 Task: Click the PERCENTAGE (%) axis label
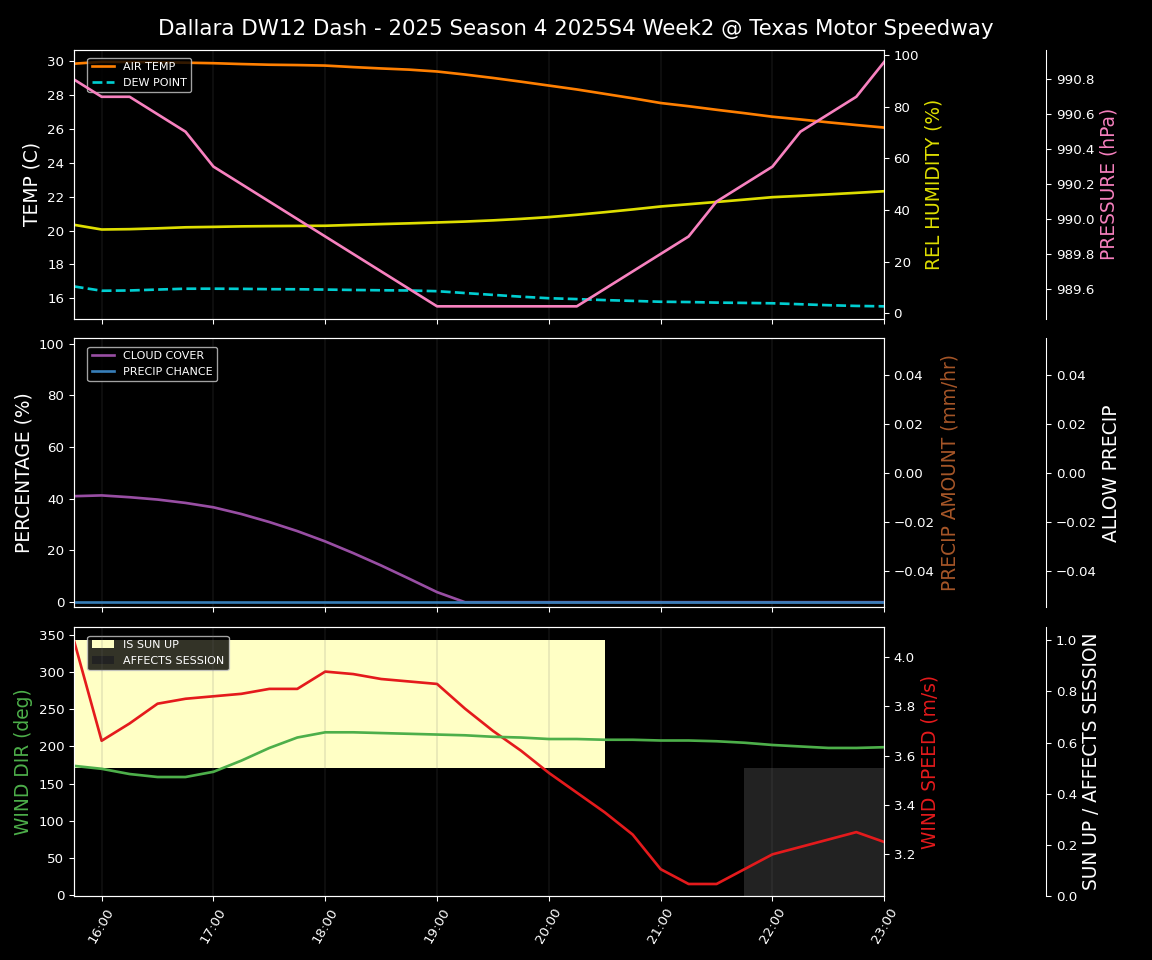[24, 472]
